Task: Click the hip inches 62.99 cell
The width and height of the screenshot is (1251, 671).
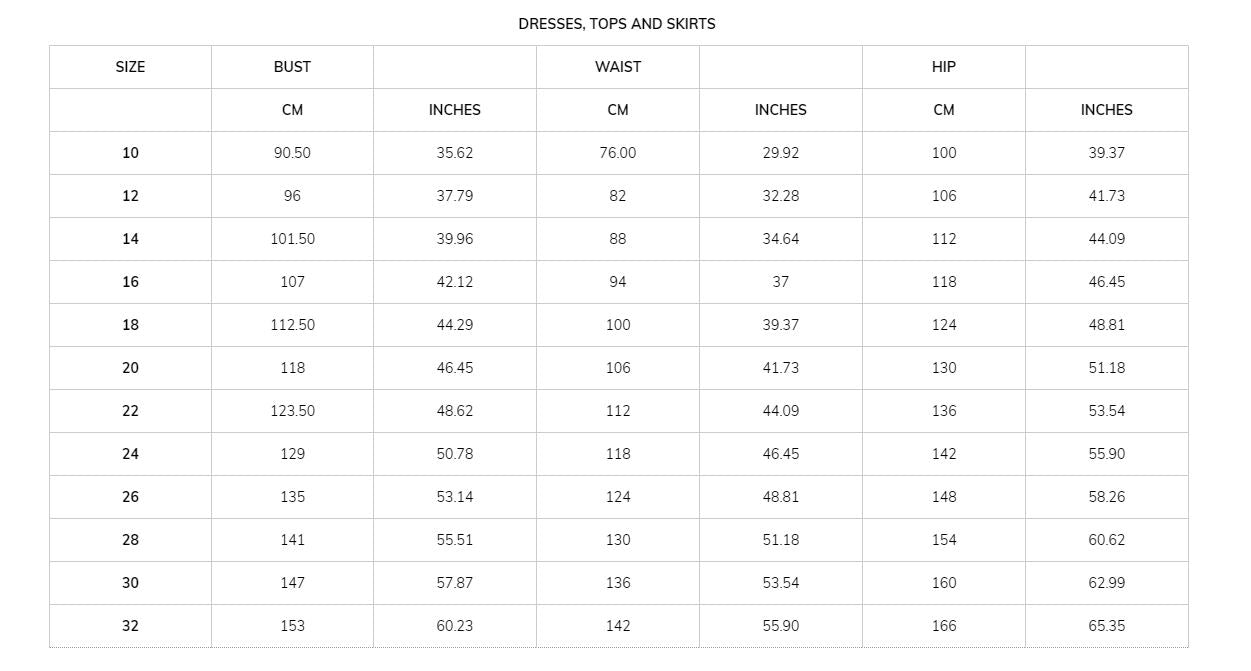Action: [x=1107, y=583]
